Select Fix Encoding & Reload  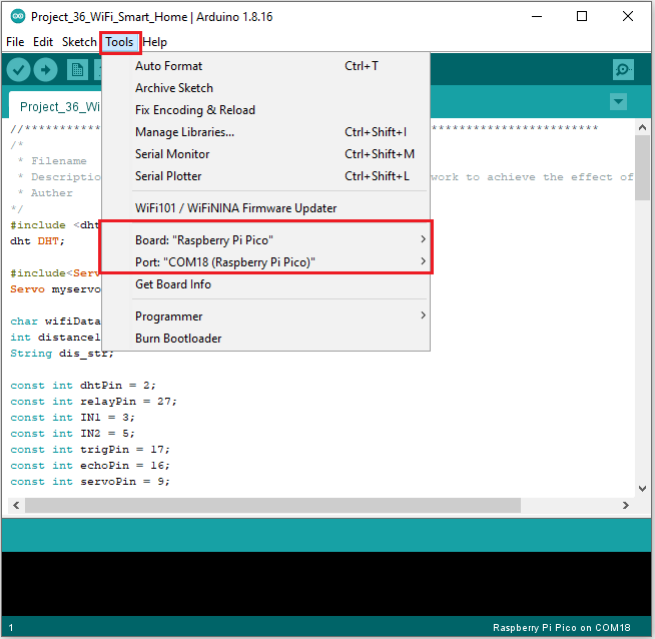point(266,110)
